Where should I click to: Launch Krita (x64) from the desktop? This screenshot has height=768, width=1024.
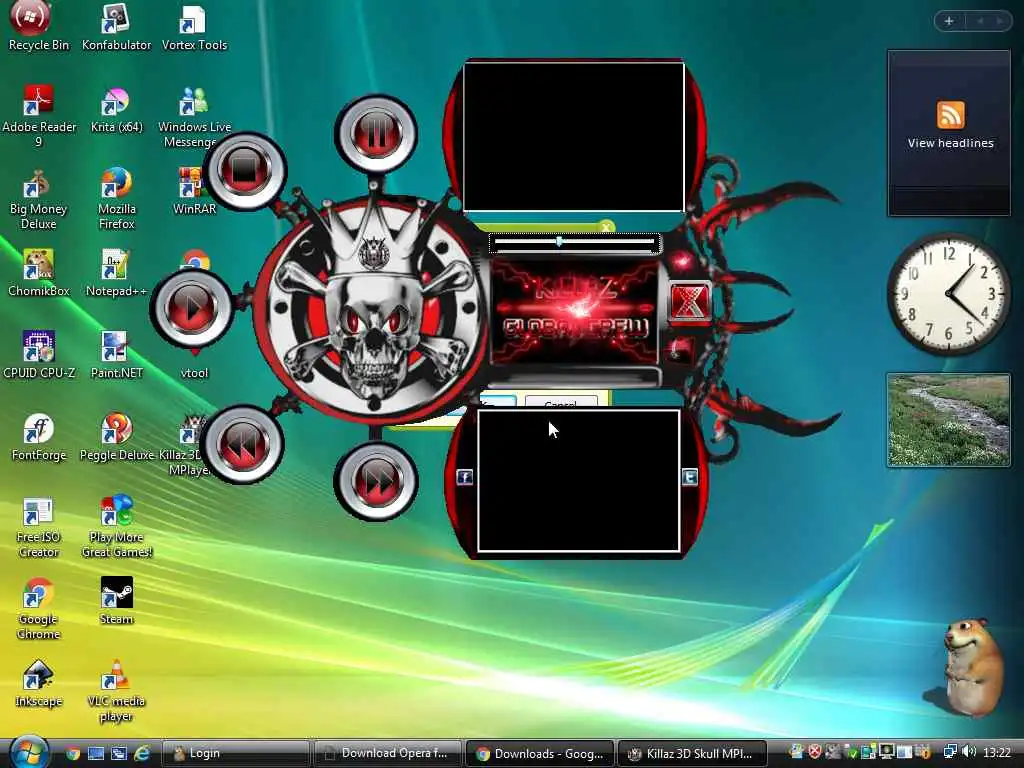[x=116, y=110]
